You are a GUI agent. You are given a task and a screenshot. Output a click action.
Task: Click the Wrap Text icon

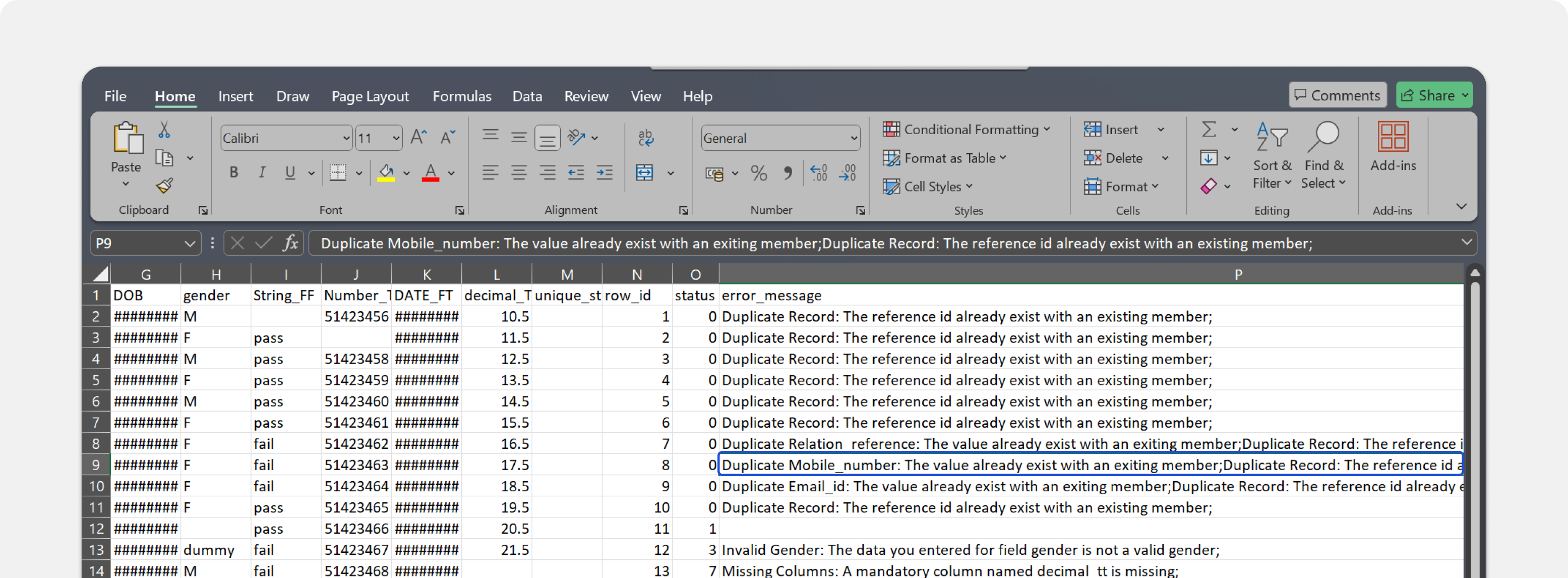pyautogui.click(x=646, y=138)
